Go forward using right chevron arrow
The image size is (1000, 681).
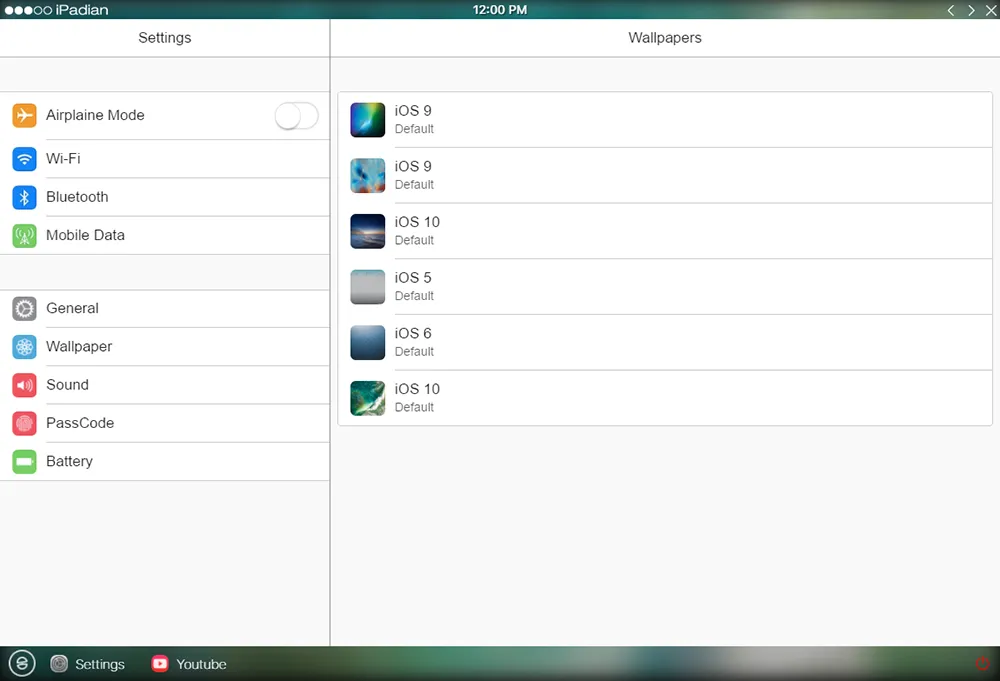tap(971, 10)
